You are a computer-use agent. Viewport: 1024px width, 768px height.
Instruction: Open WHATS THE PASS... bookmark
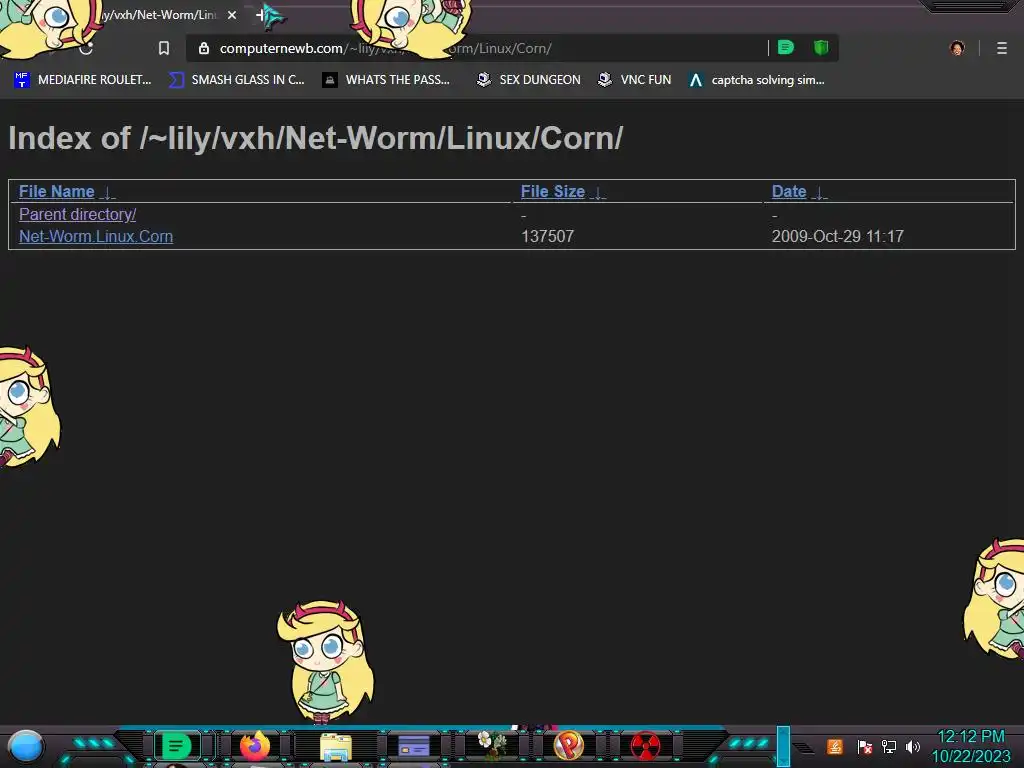coord(387,80)
